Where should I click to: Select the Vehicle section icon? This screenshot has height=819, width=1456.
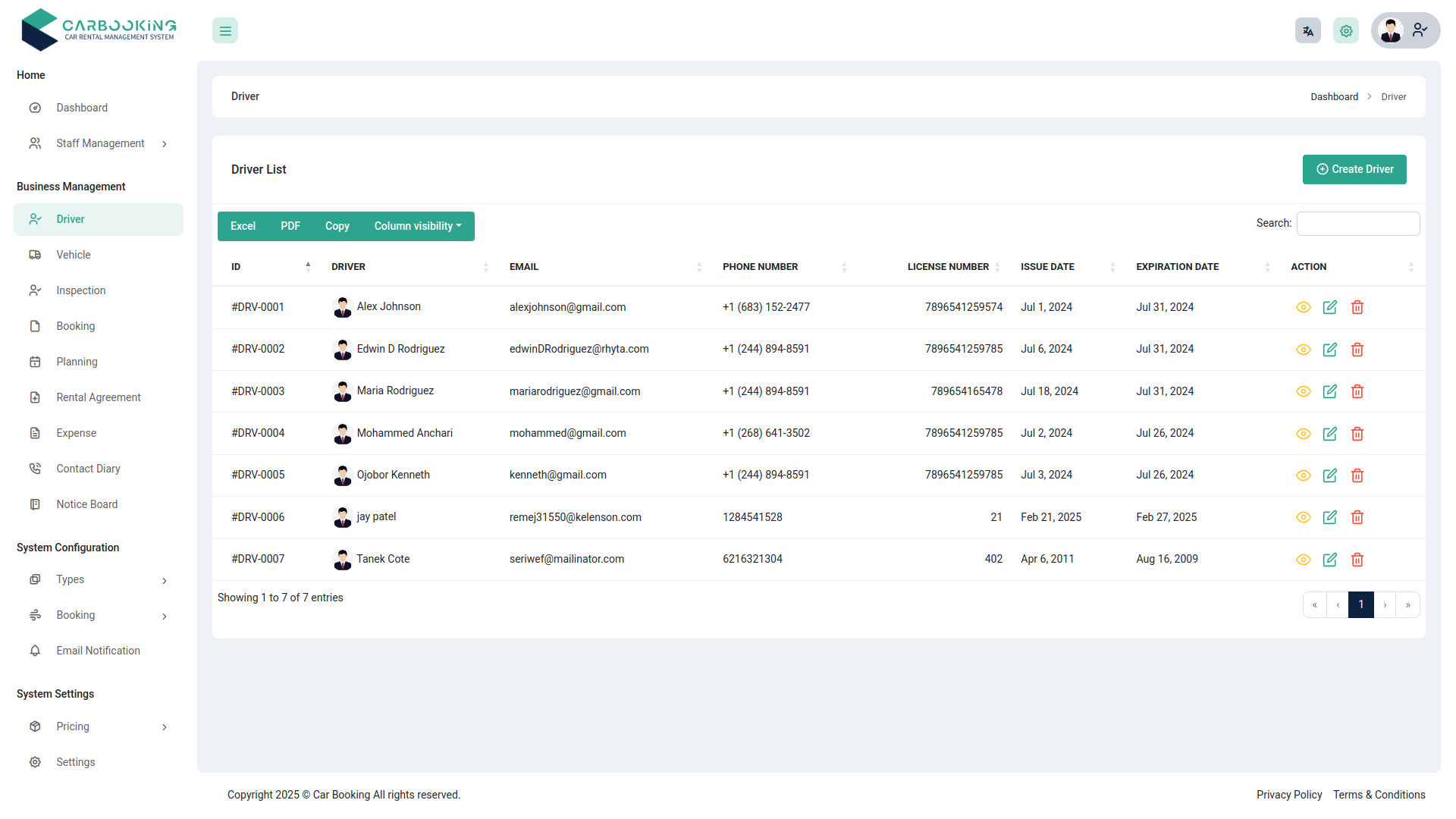pos(35,255)
